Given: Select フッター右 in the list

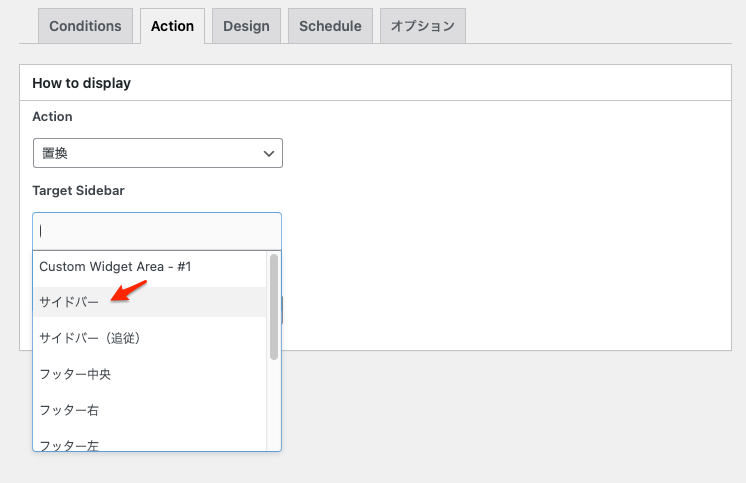Looking at the screenshot, I should [x=149, y=410].
